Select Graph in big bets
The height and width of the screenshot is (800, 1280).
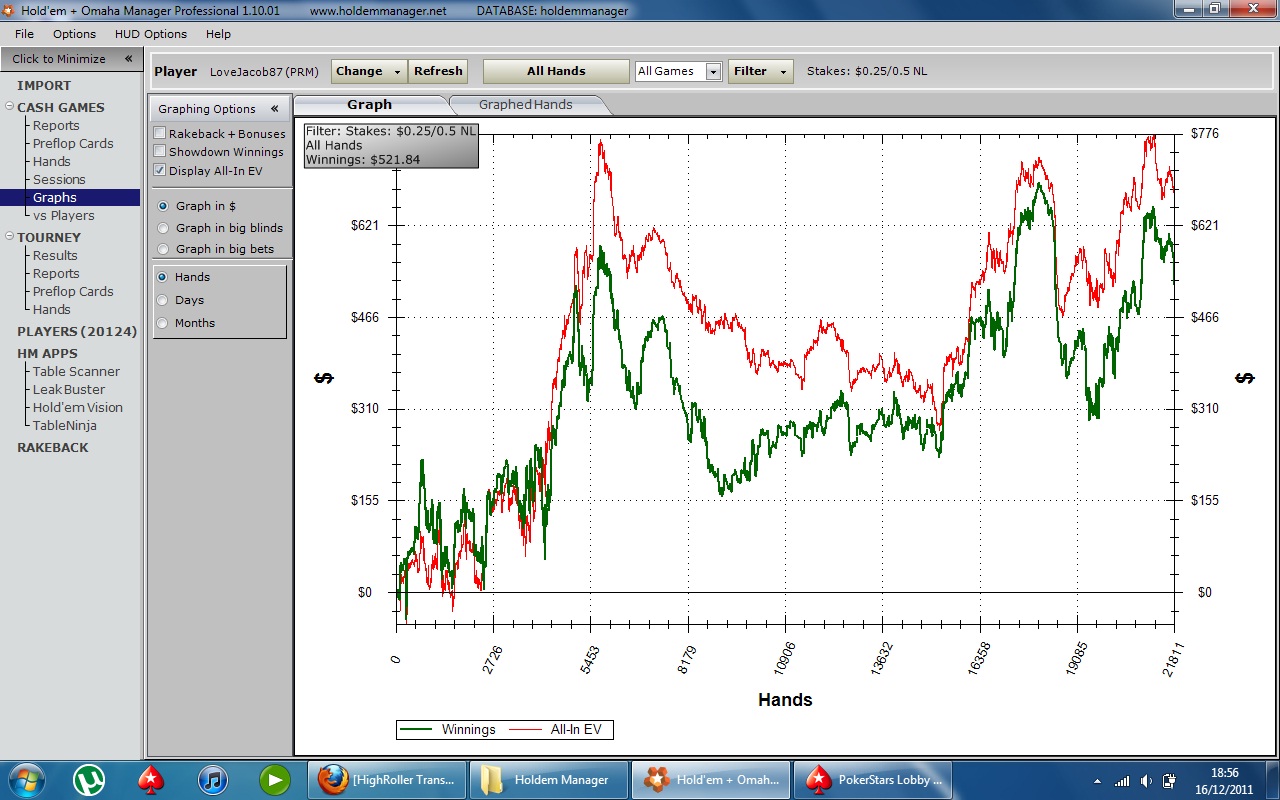163,249
